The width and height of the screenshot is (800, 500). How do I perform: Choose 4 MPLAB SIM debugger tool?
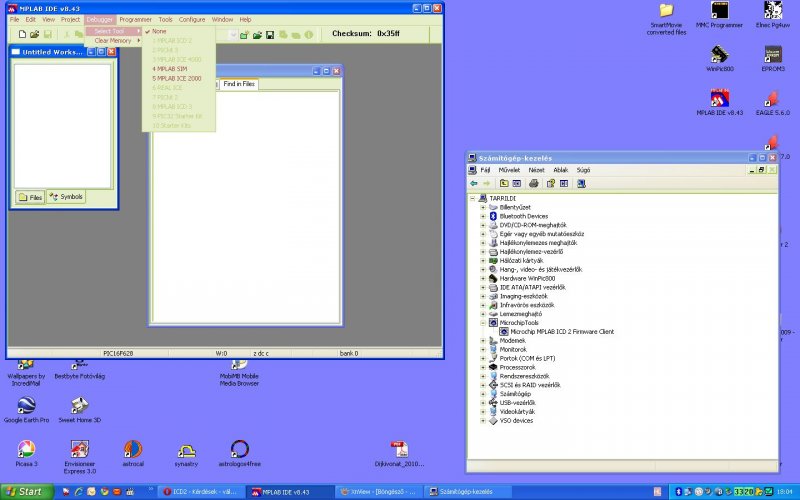pyautogui.click(x=179, y=68)
